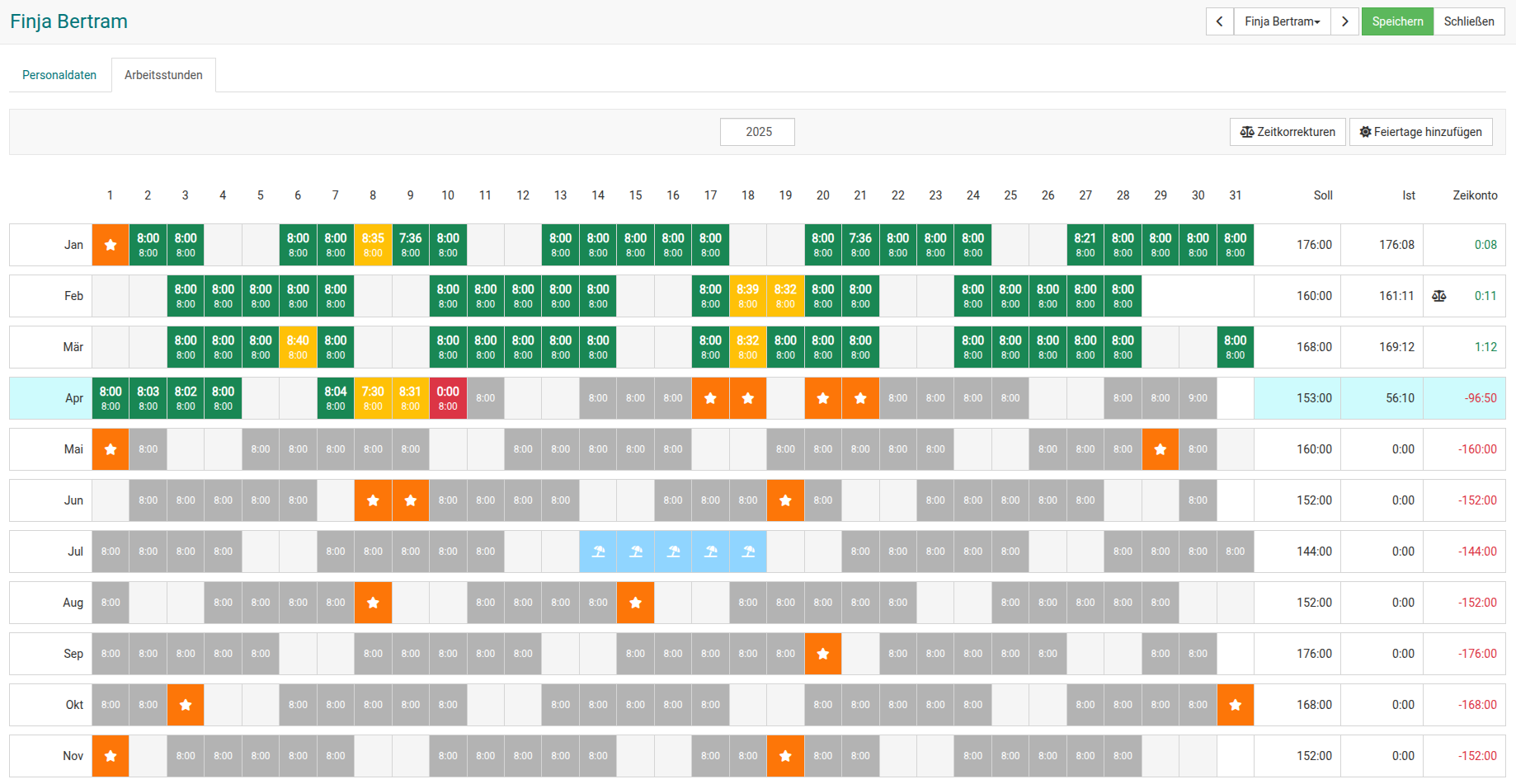This screenshot has height=784, width=1516.
Task: Click the Schließen button
Action: coord(1468,21)
